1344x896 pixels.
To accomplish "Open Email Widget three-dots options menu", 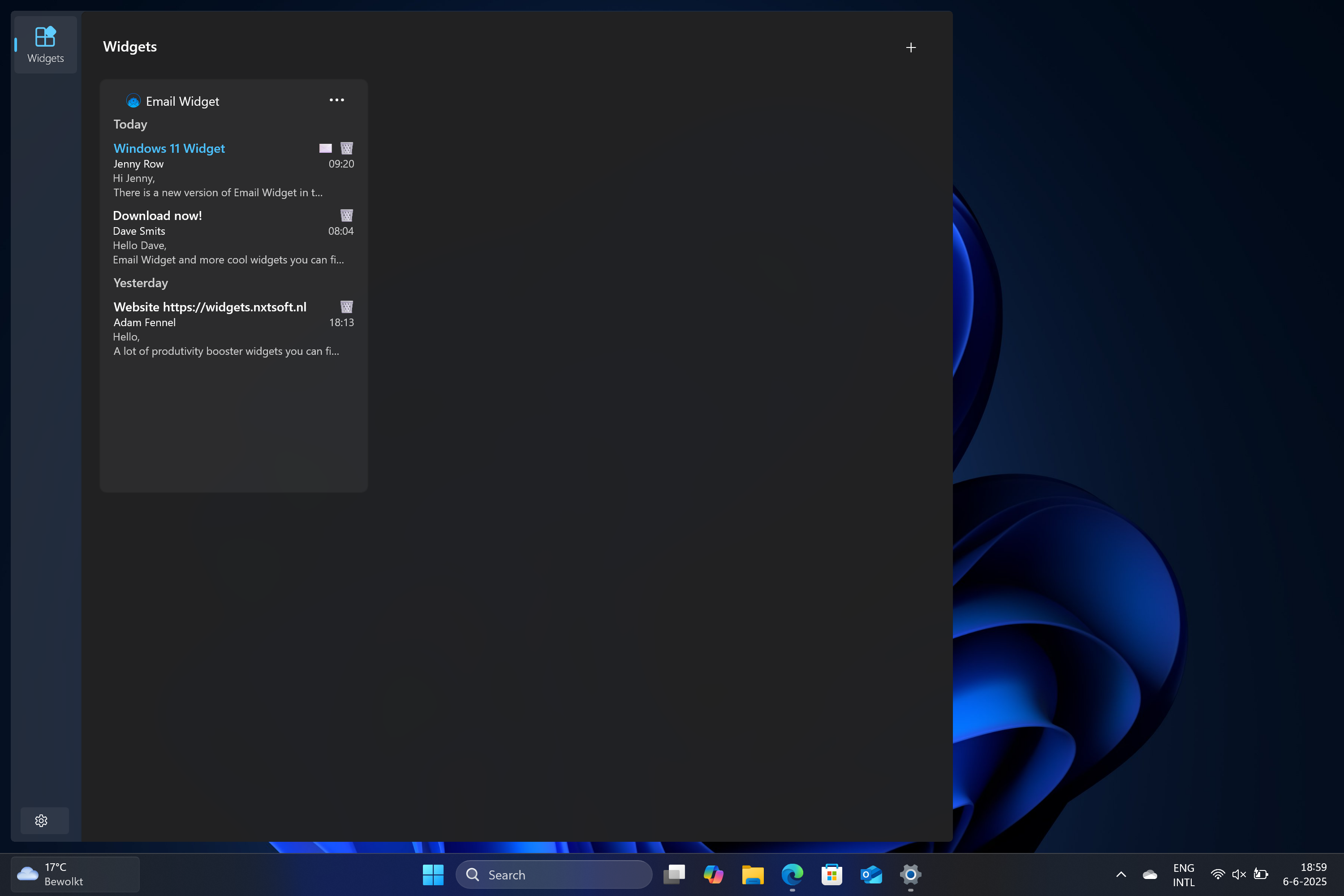I will 336,100.
